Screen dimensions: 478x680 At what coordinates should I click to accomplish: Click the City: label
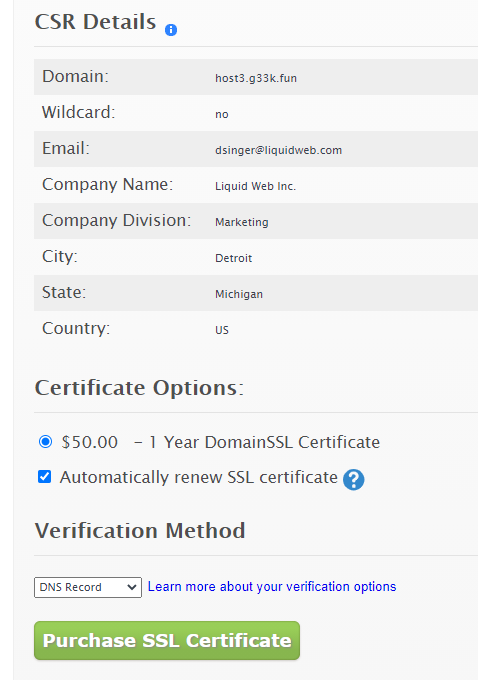tap(60, 256)
